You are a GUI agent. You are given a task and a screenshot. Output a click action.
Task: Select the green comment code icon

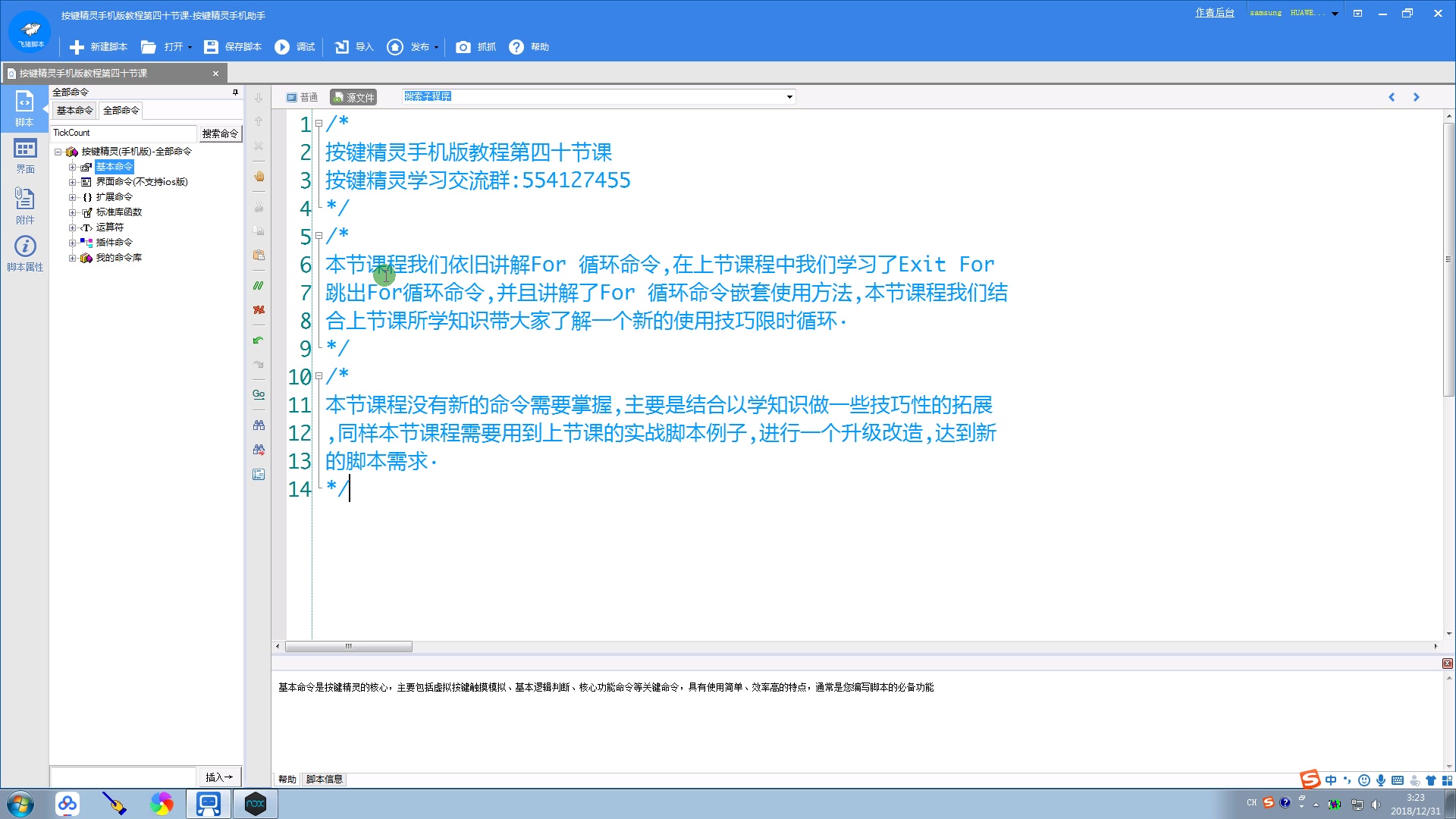[259, 285]
